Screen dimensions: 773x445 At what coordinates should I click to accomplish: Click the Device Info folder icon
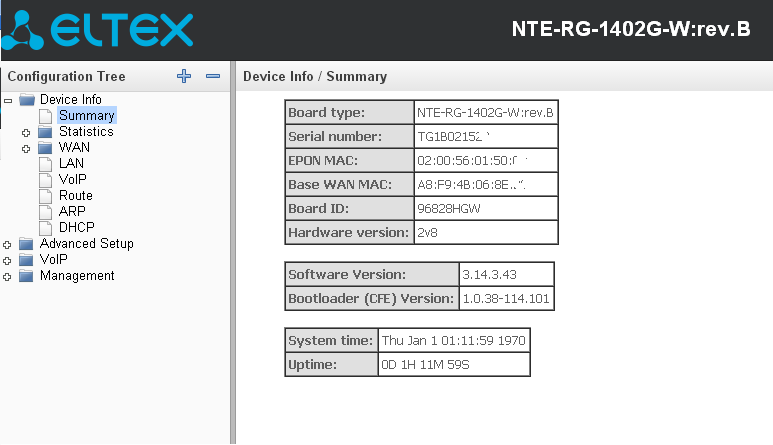tap(27, 100)
